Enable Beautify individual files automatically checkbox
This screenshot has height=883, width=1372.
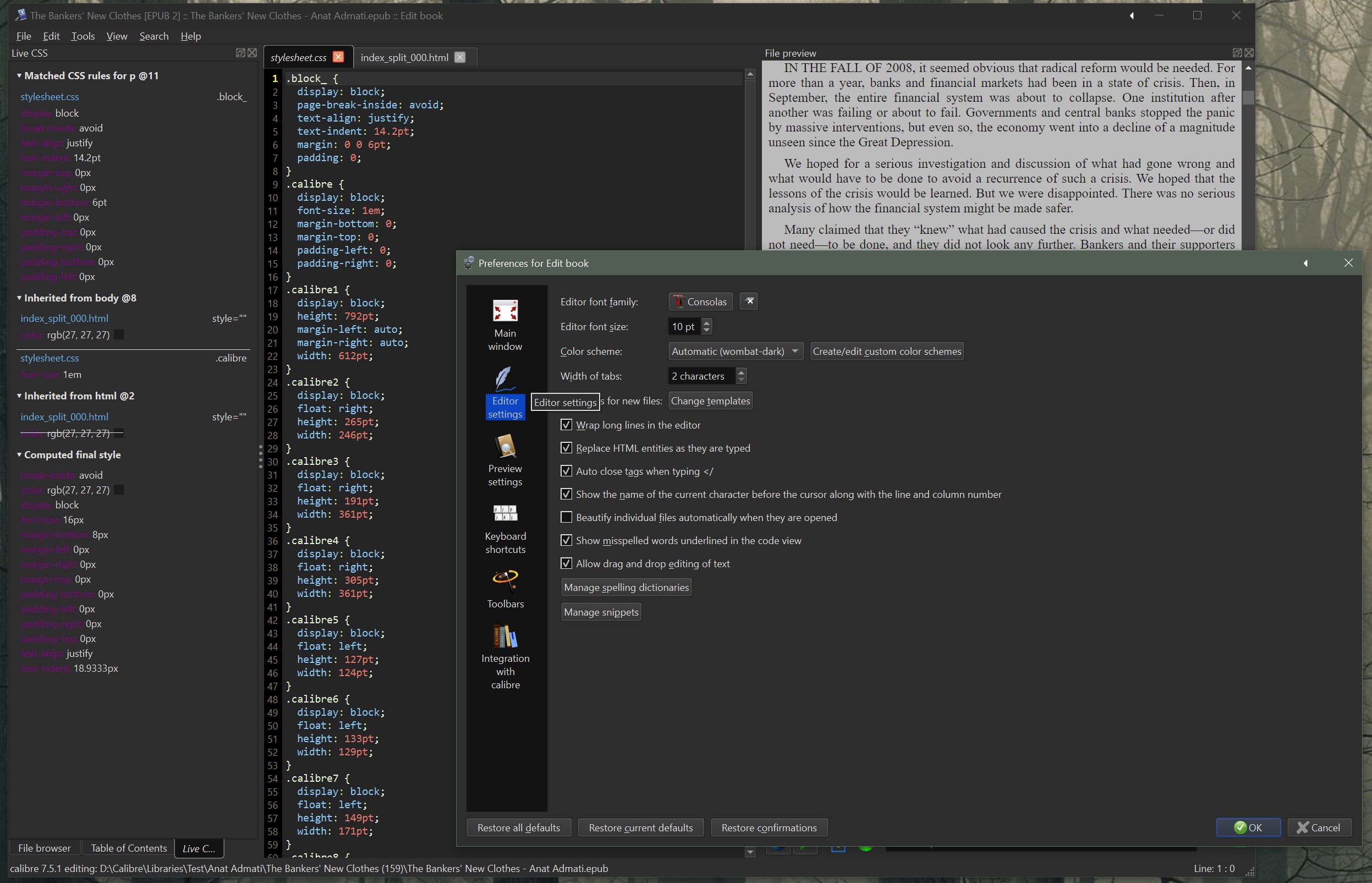pos(566,517)
